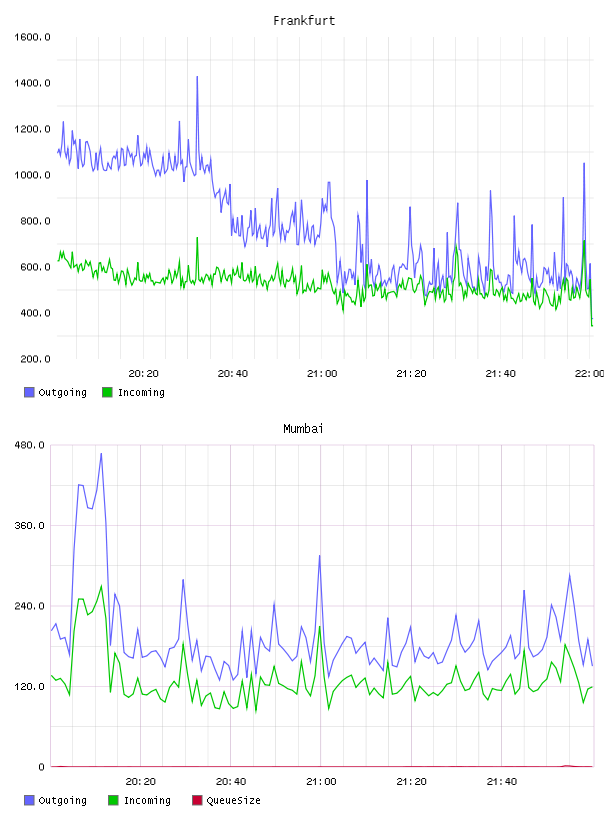Click the 200.0 y-axis label in Frankfurt chart
The height and width of the screenshot is (816, 608).
click(35, 359)
